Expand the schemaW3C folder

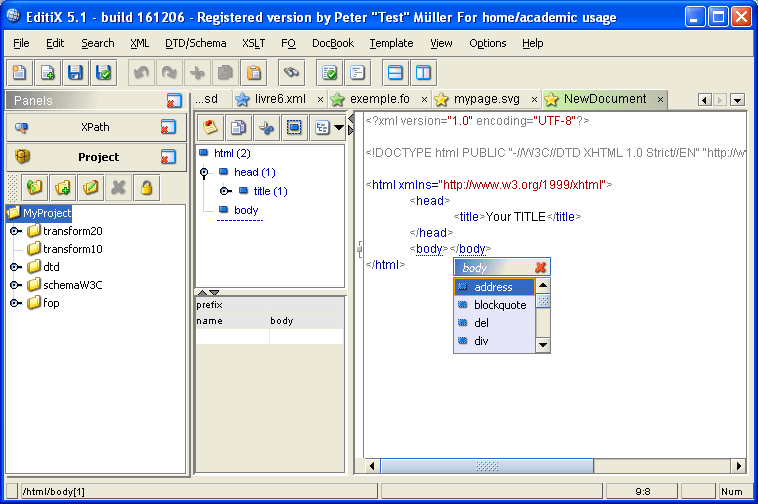tap(15, 285)
